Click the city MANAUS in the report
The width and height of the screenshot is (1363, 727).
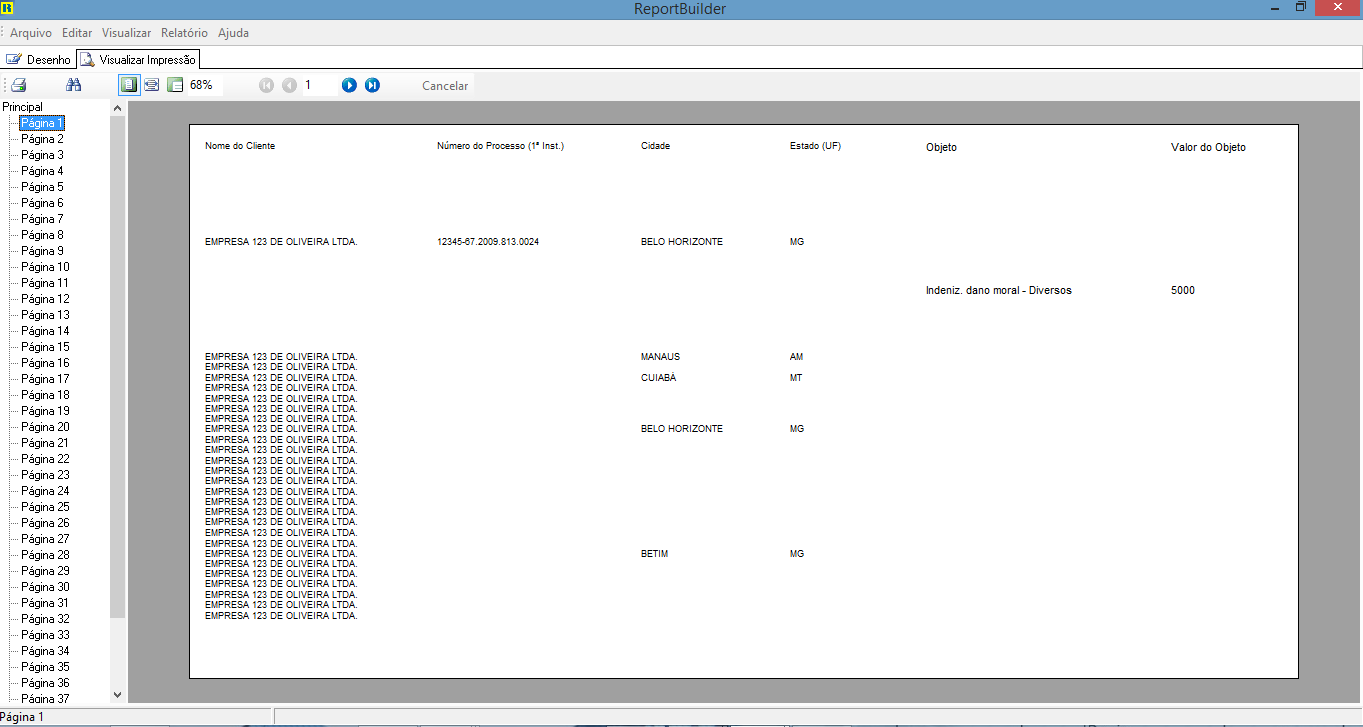660,357
